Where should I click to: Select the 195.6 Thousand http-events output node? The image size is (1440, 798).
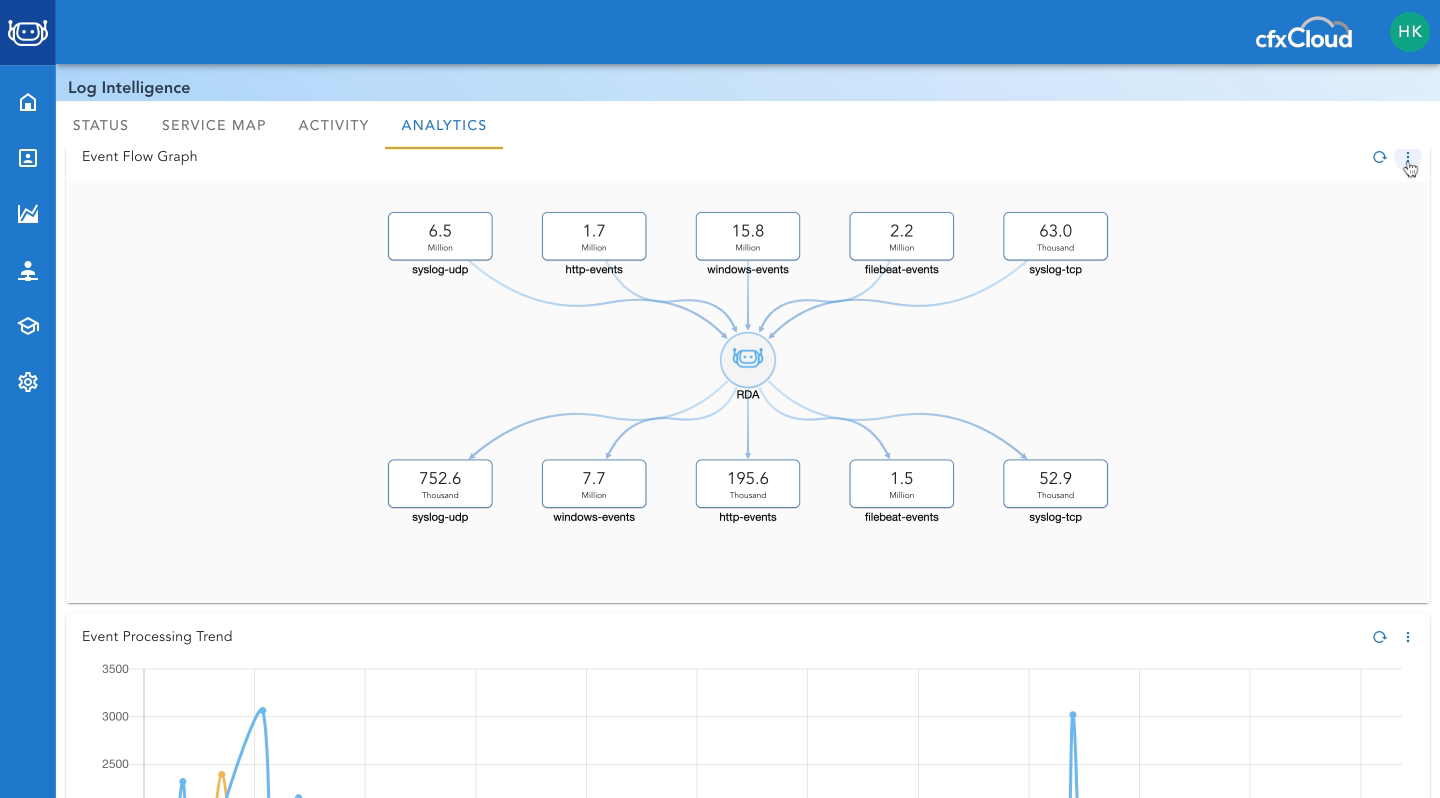pyautogui.click(x=748, y=484)
